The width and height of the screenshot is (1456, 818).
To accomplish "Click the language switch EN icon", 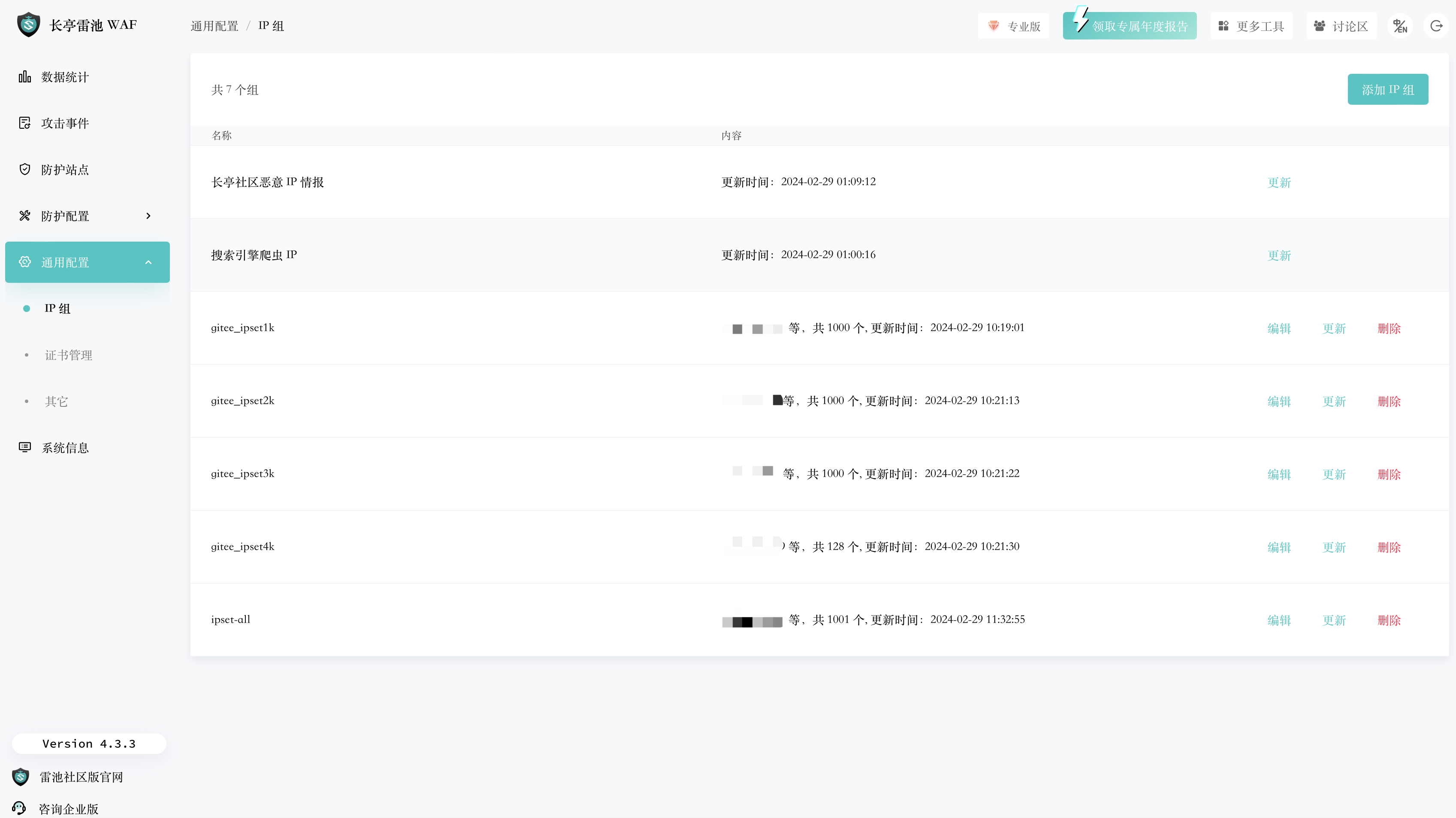I will pos(1399,26).
